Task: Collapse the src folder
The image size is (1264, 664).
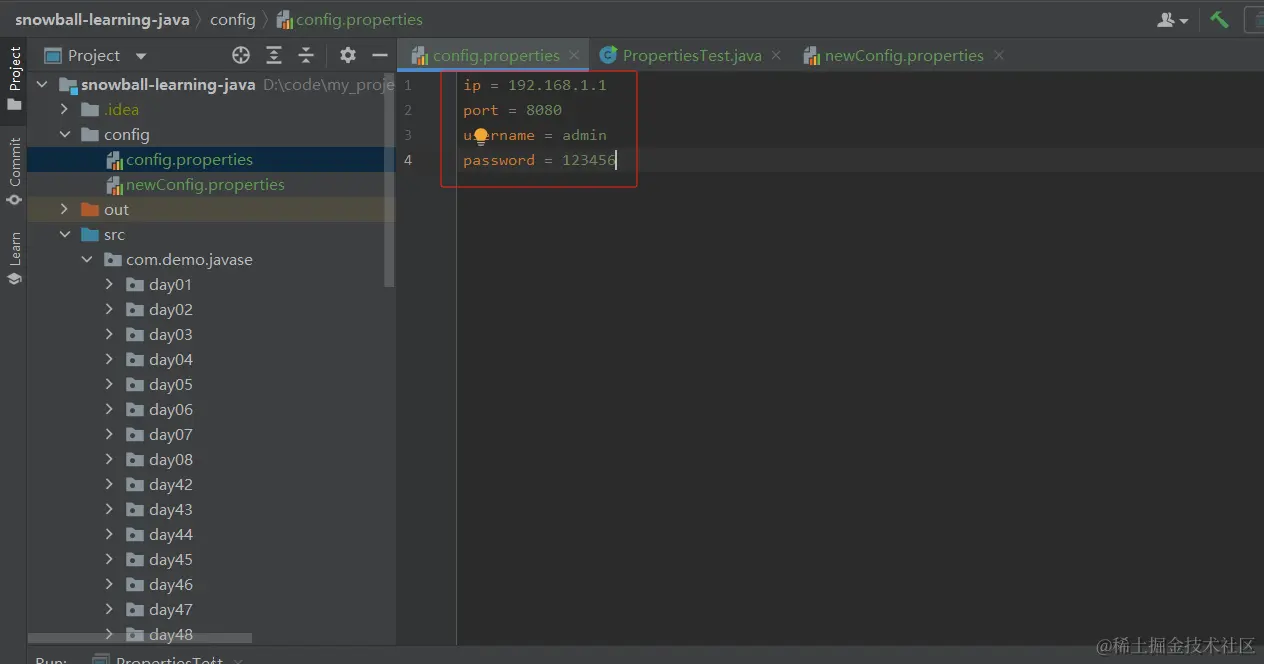Action: point(64,235)
